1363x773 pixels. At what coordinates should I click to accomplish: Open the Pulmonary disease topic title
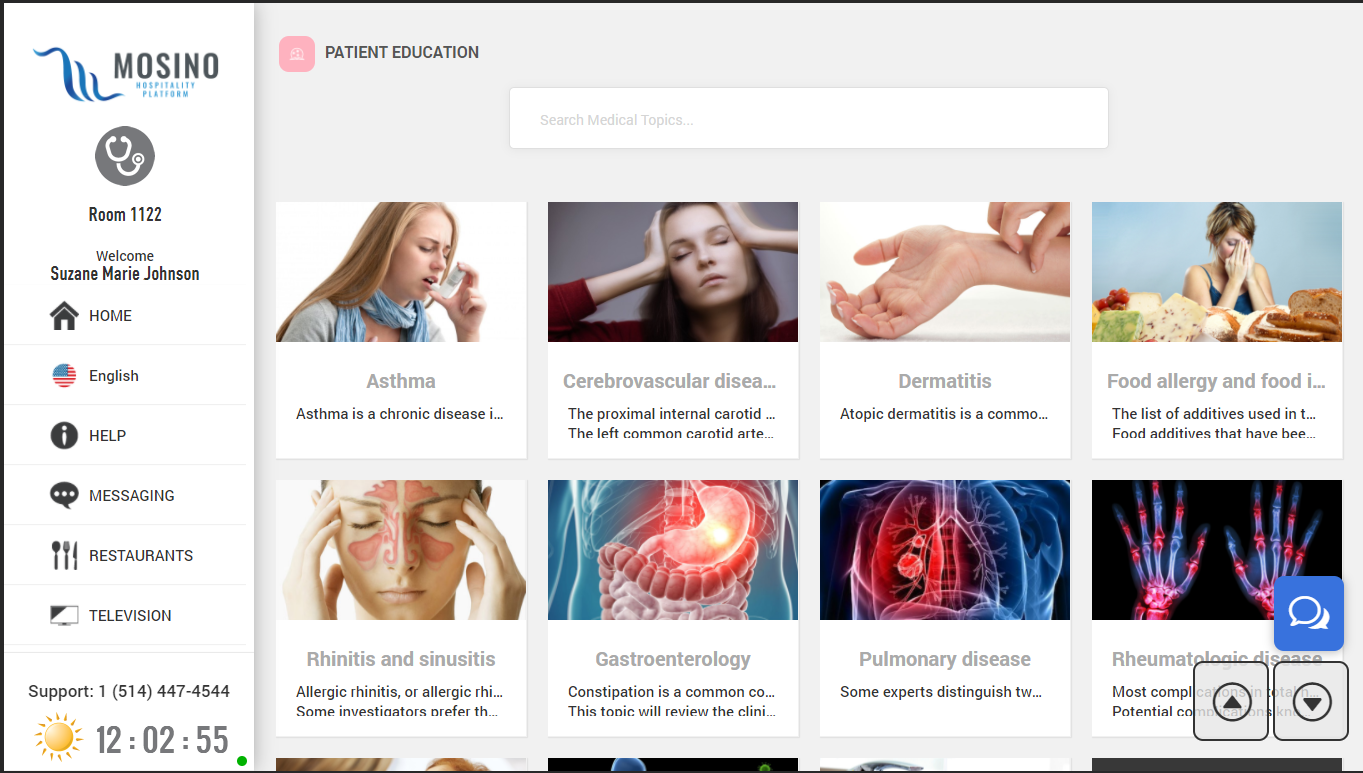click(945, 659)
